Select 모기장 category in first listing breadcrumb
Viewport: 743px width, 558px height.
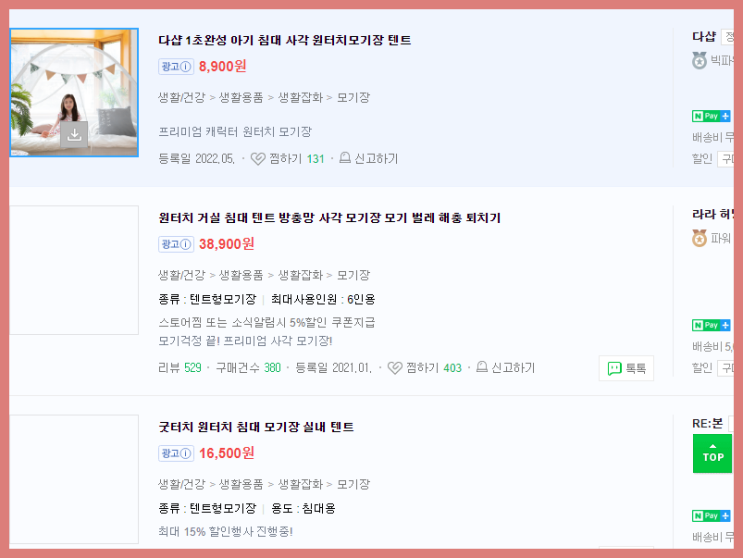[353, 98]
